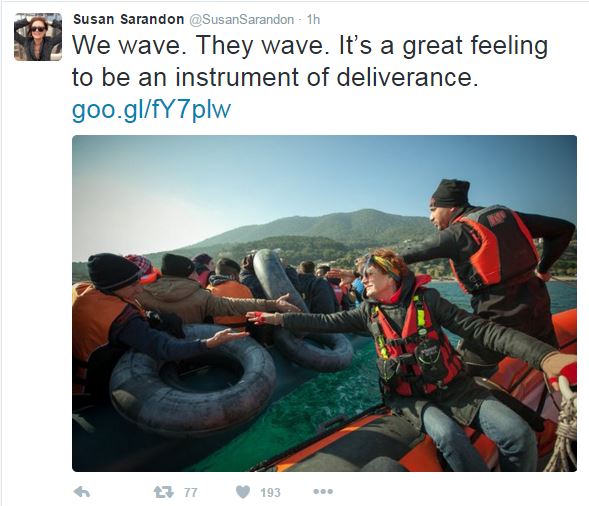Click the reply arrow icon
This screenshot has height=506, width=589.
82,492
